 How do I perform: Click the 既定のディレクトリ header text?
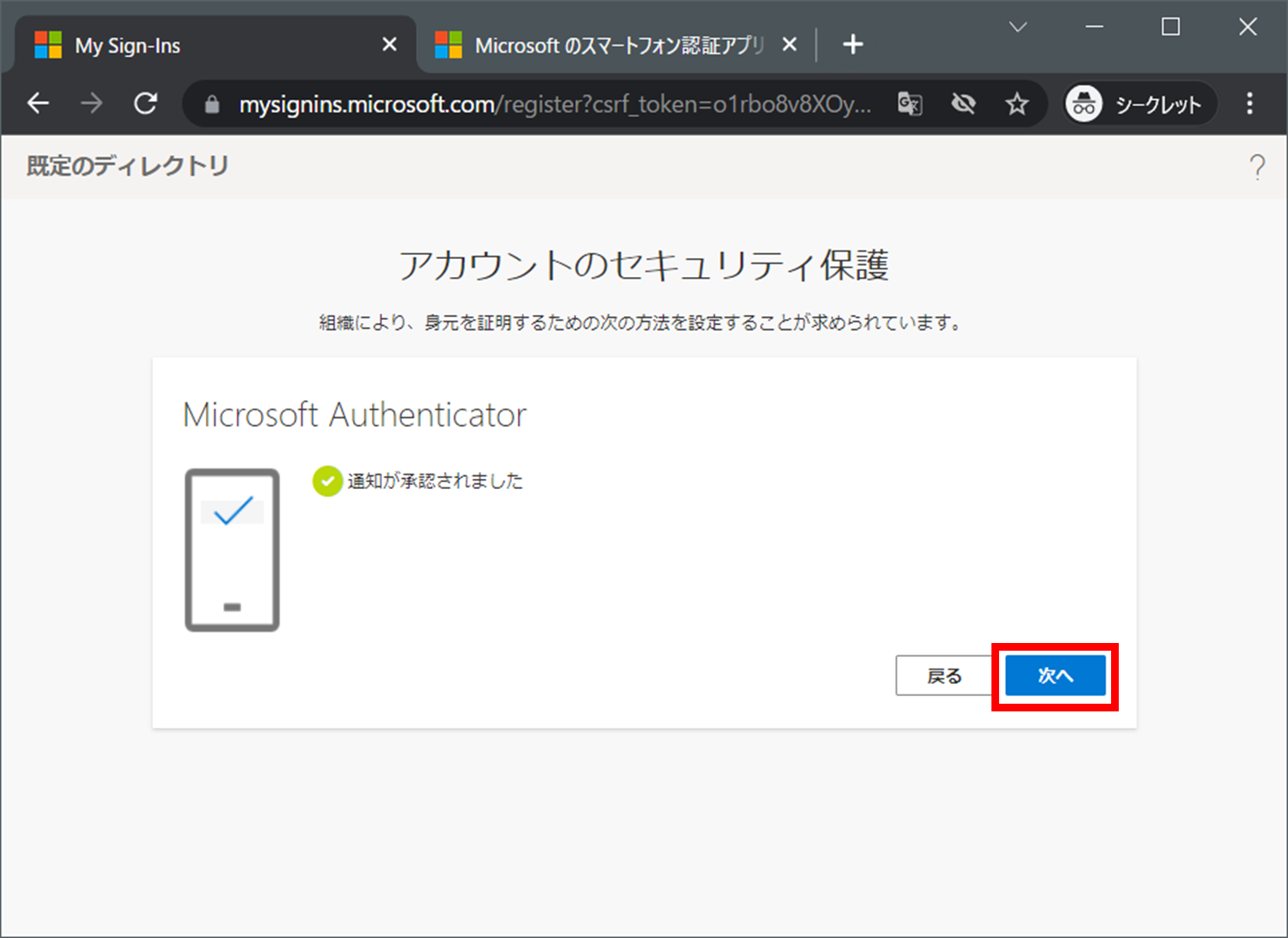pyautogui.click(x=127, y=166)
